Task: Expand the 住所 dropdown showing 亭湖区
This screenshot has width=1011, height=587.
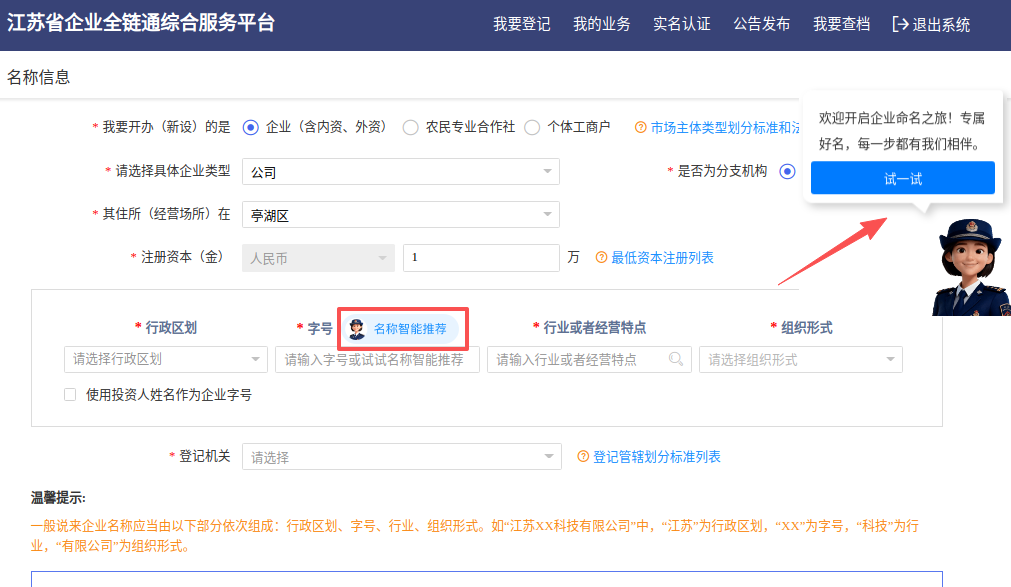Action: (x=400, y=215)
